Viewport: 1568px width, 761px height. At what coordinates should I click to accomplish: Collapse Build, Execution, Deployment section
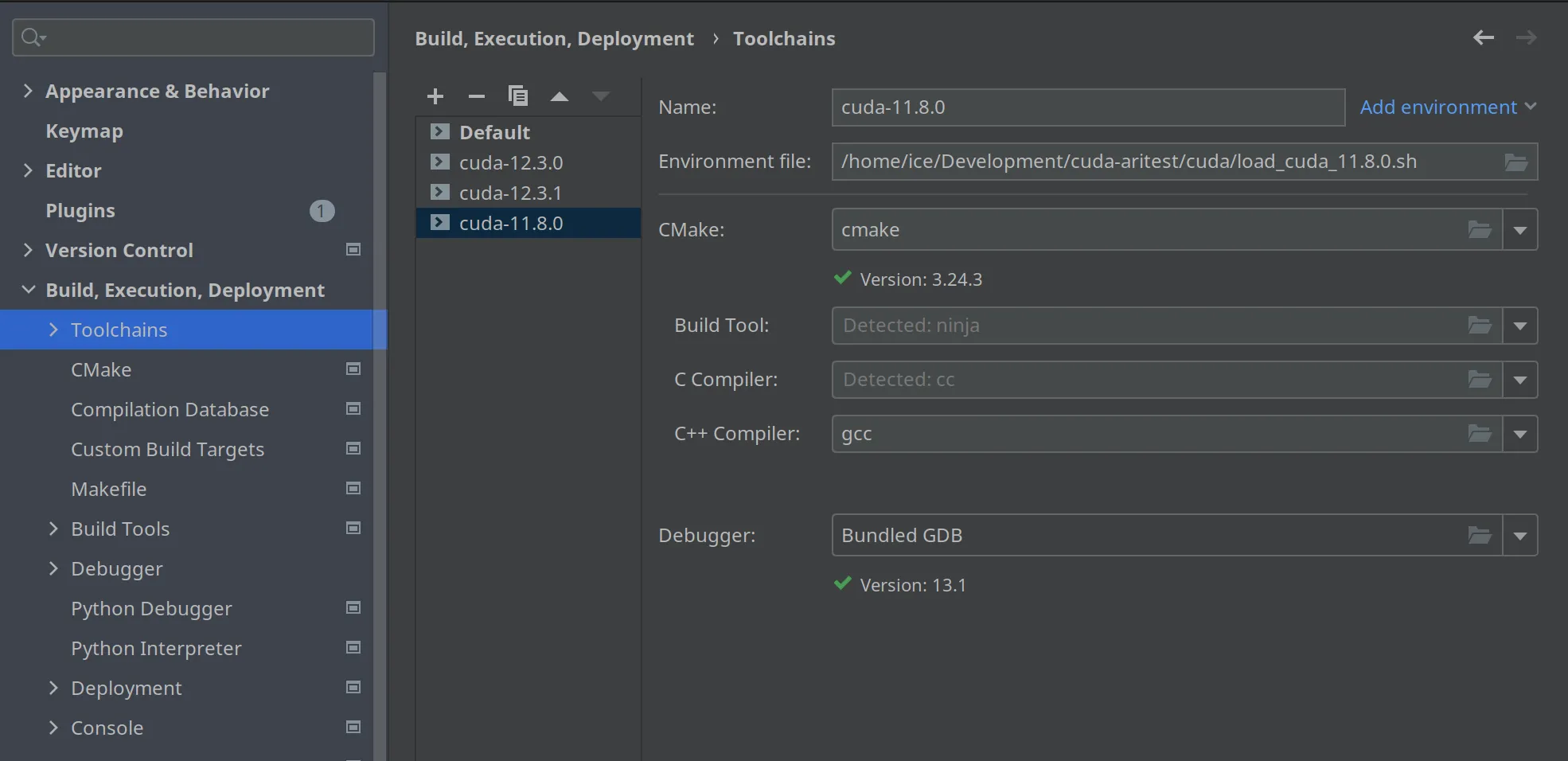point(28,290)
